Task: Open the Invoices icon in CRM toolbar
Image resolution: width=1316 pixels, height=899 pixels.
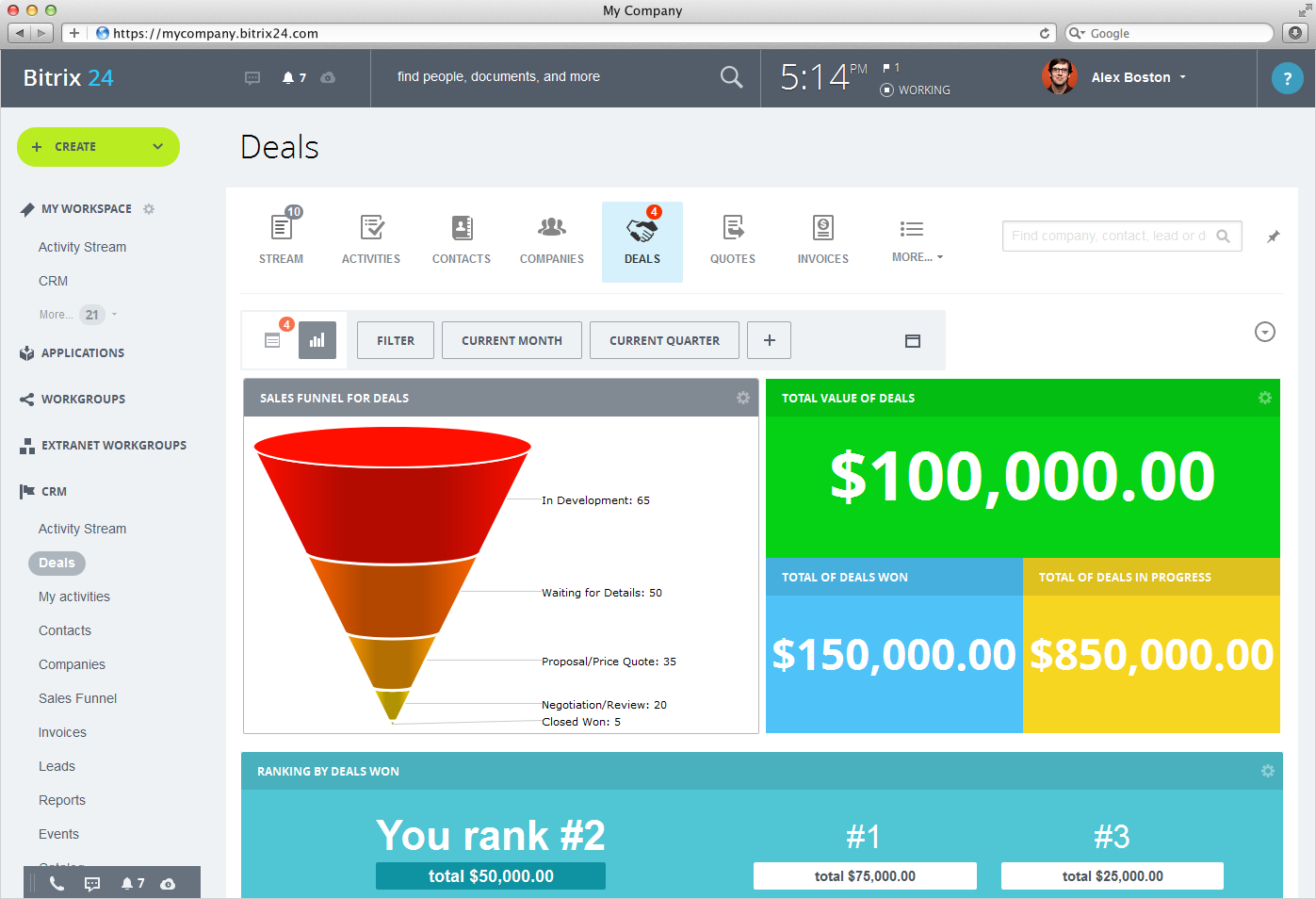Action: click(x=823, y=227)
